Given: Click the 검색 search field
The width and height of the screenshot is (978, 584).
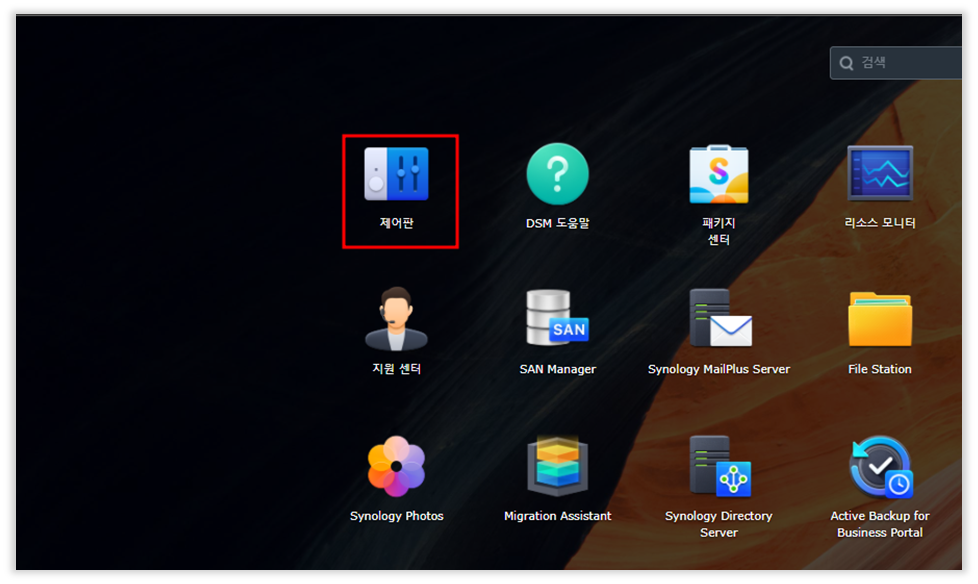Looking at the screenshot, I should click(896, 62).
